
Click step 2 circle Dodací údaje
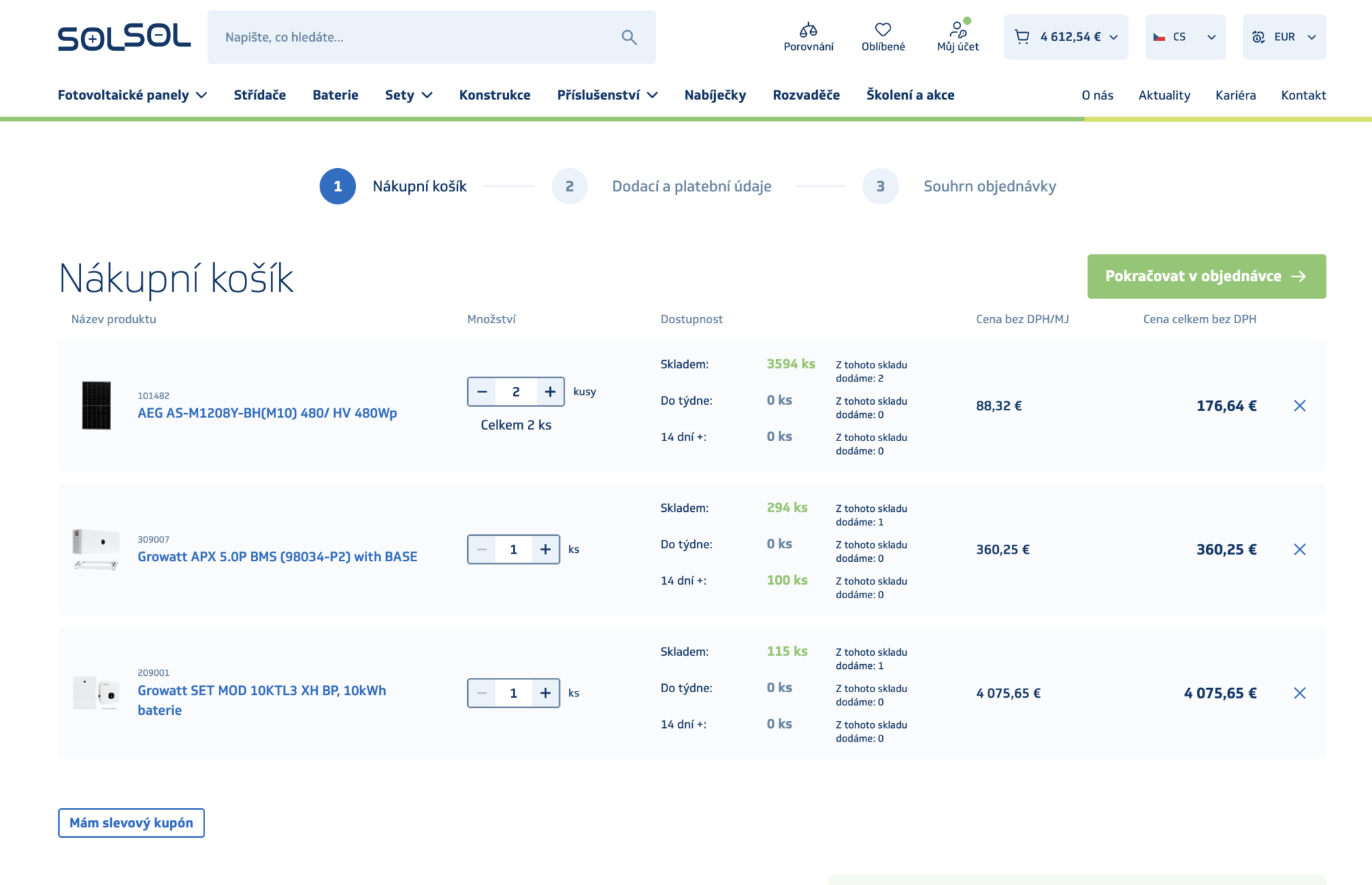click(x=569, y=186)
